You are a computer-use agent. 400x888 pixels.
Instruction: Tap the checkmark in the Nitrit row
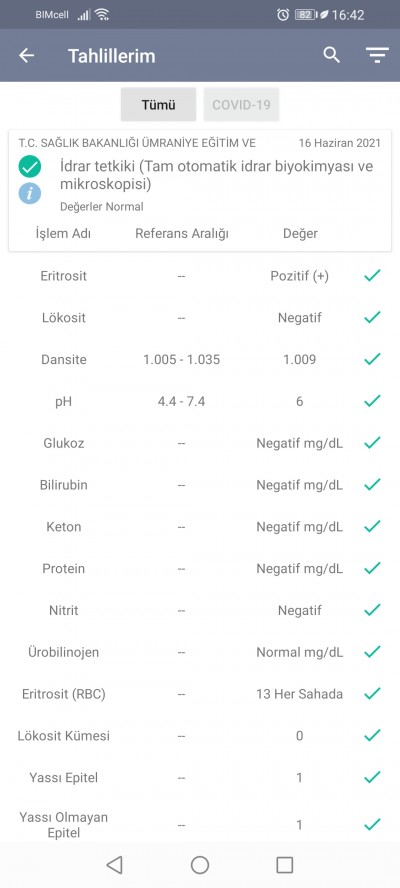point(372,610)
